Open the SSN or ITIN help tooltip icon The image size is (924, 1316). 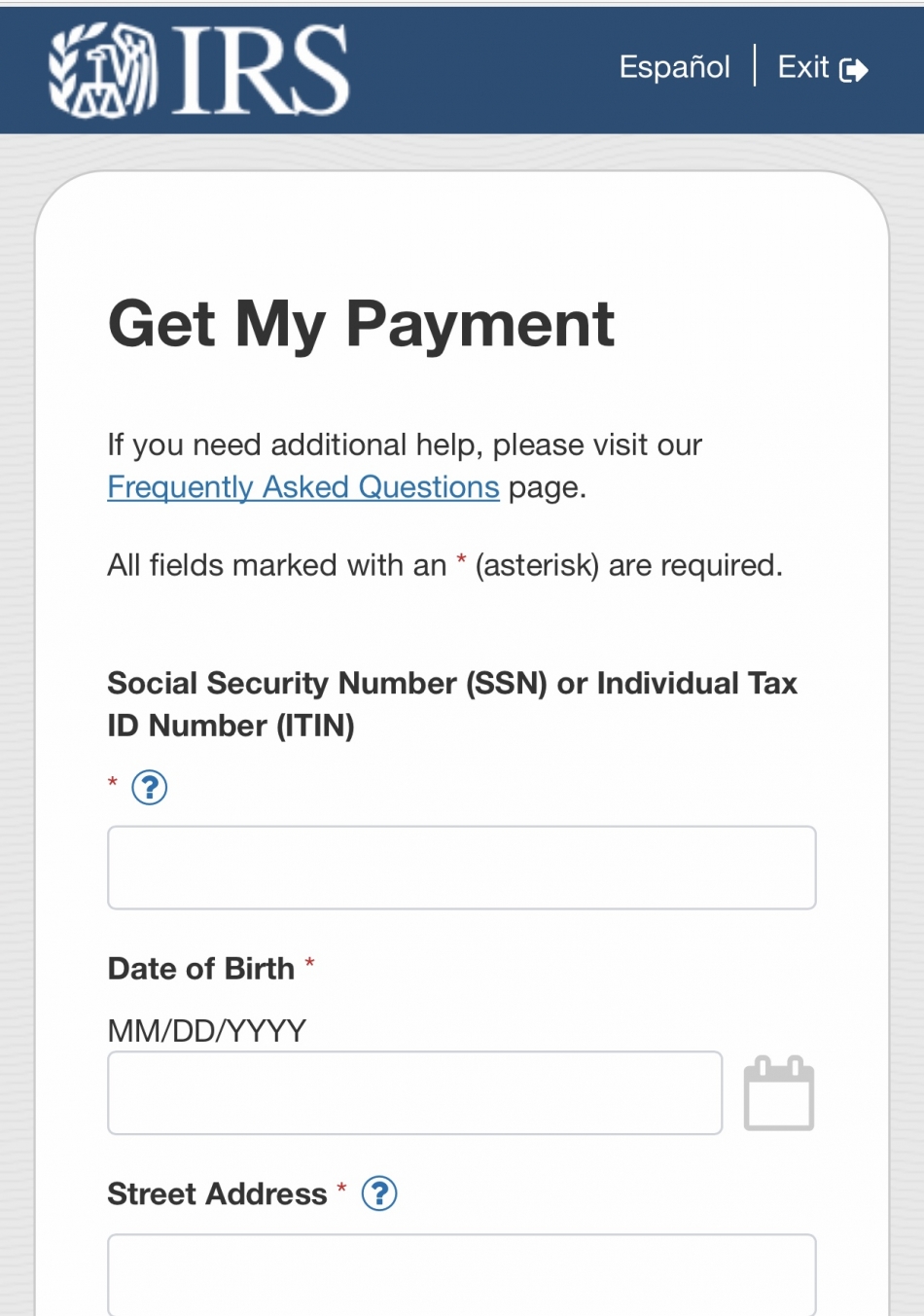coord(150,787)
